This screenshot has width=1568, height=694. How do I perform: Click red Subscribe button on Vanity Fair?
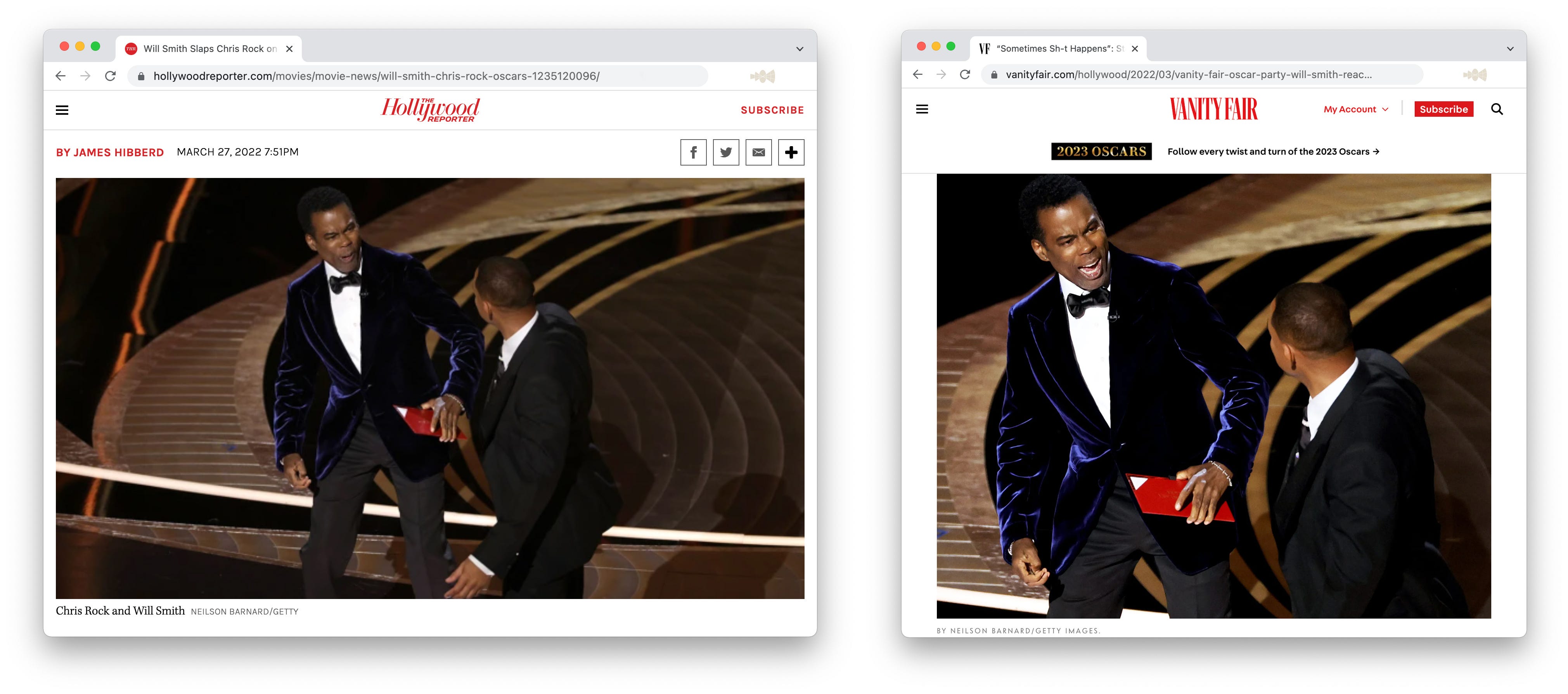click(1444, 109)
